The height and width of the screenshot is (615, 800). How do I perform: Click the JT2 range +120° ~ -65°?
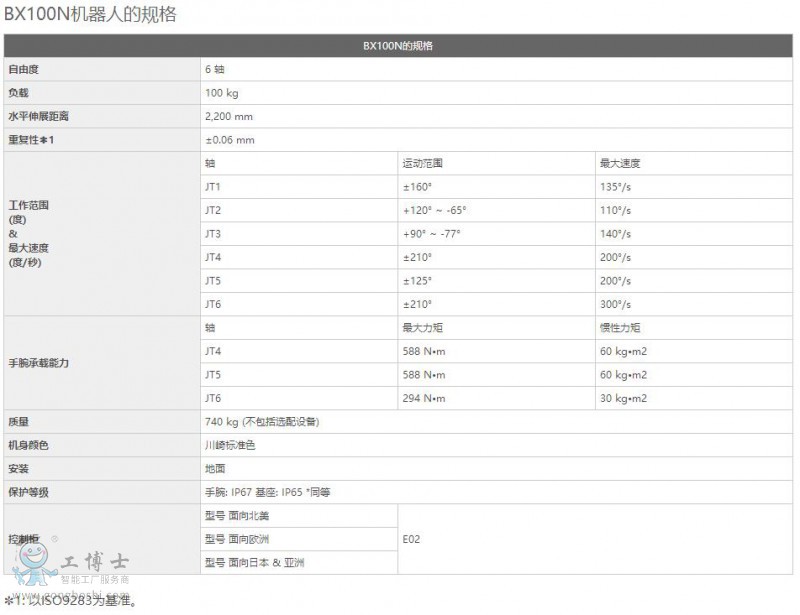click(434, 210)
